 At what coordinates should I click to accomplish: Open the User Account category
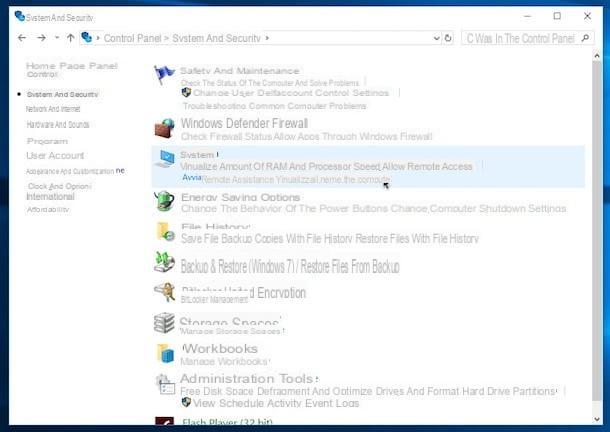pos(55,156)
